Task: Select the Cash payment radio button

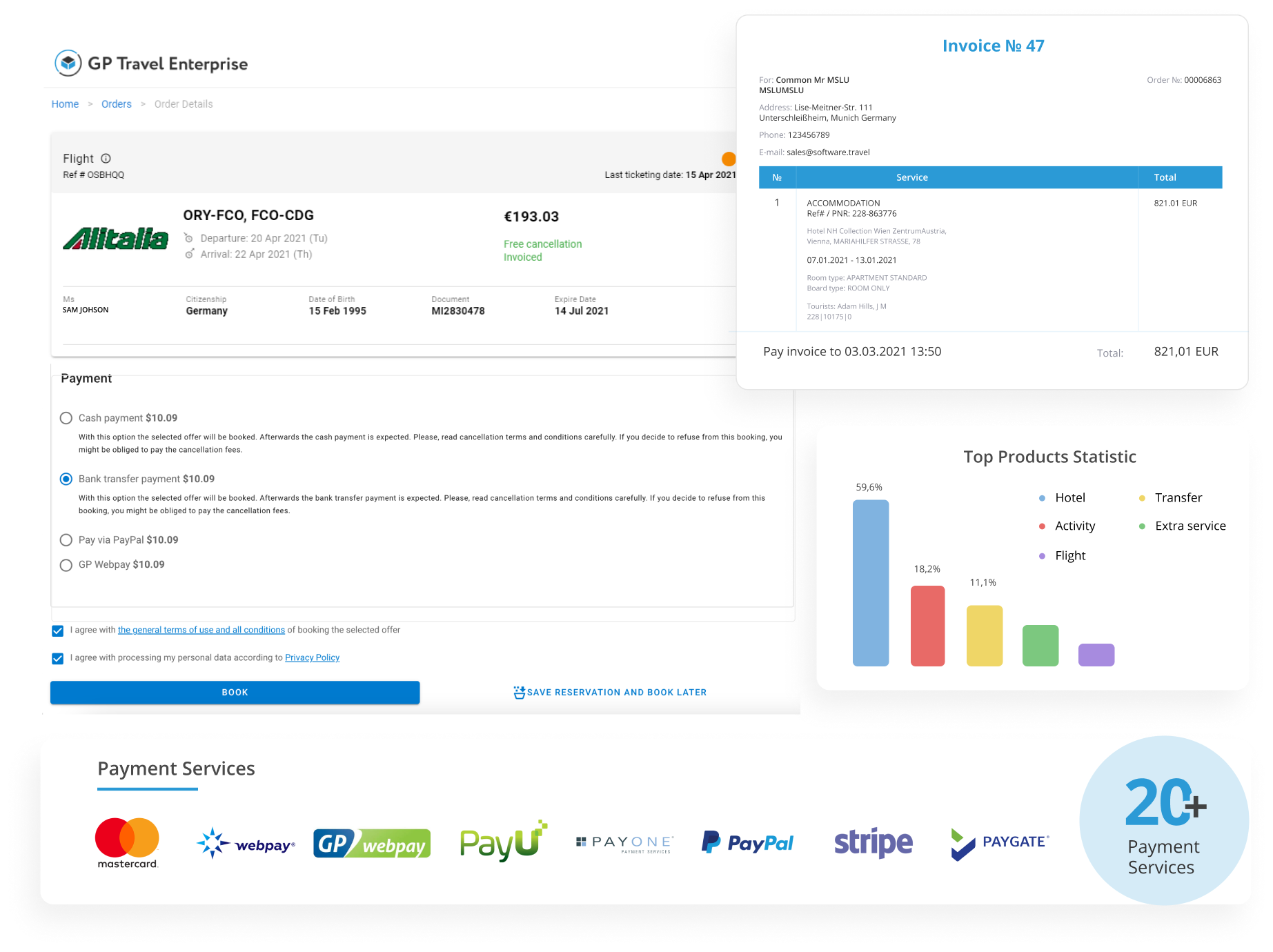Action: pyautogui.click(x=66, y=417)
